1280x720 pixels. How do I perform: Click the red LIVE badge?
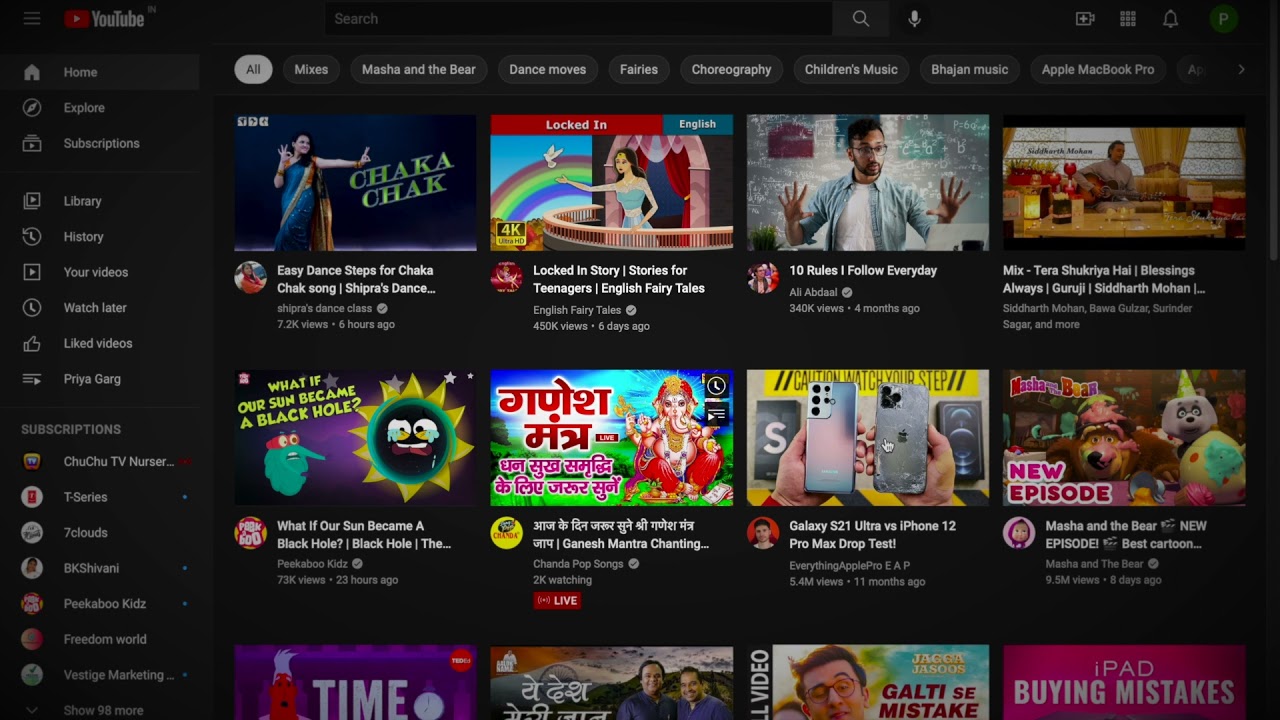pyautogui.click(x=557, y=600)
